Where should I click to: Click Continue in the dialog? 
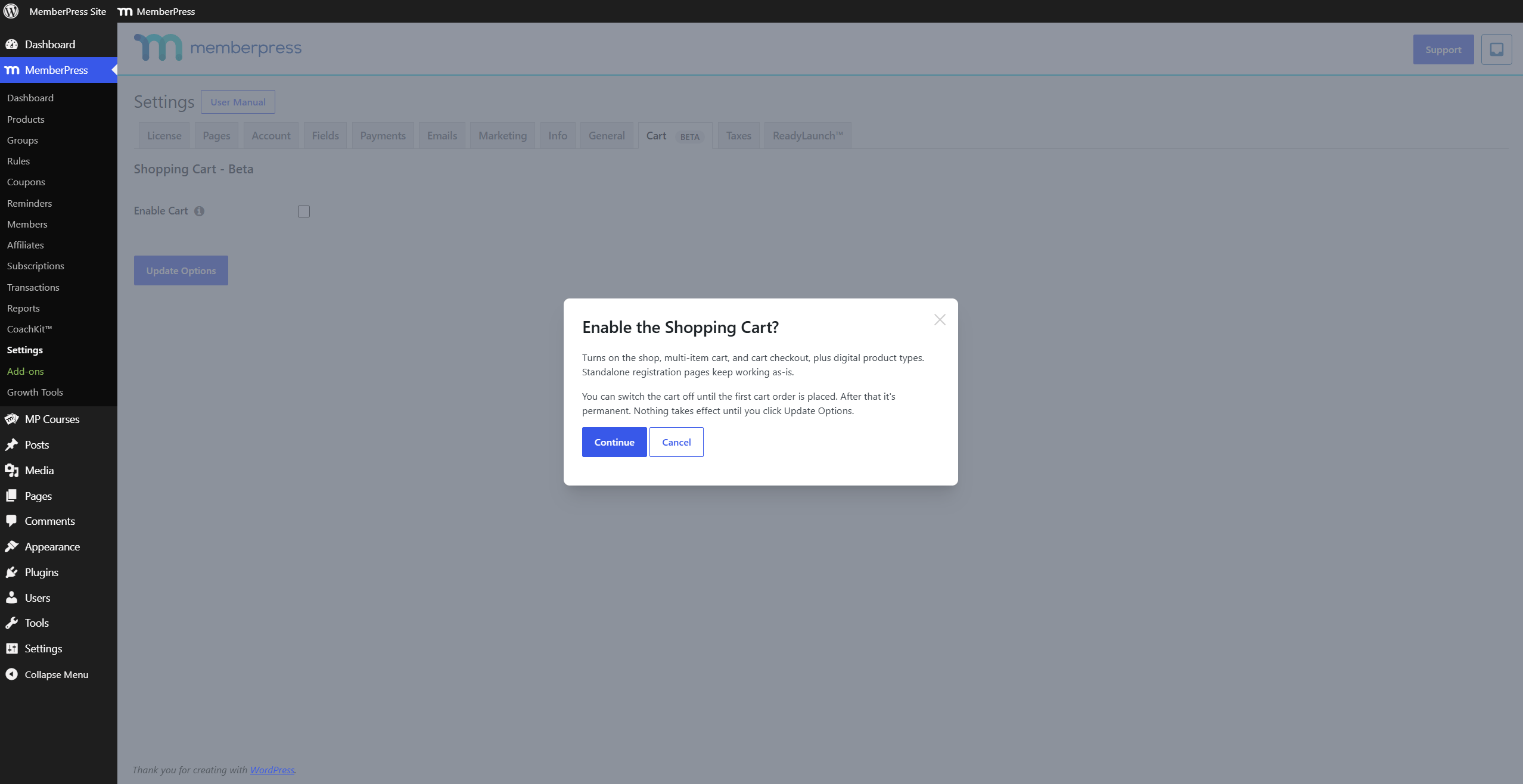click(x=614, y=442)
